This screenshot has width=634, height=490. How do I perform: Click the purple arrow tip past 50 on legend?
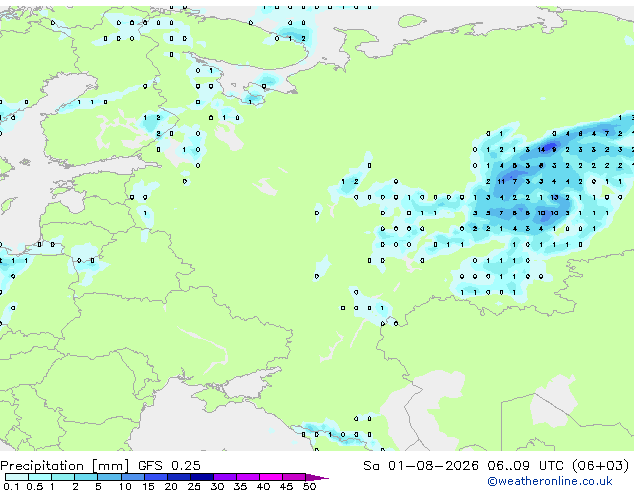click(317, 477)
